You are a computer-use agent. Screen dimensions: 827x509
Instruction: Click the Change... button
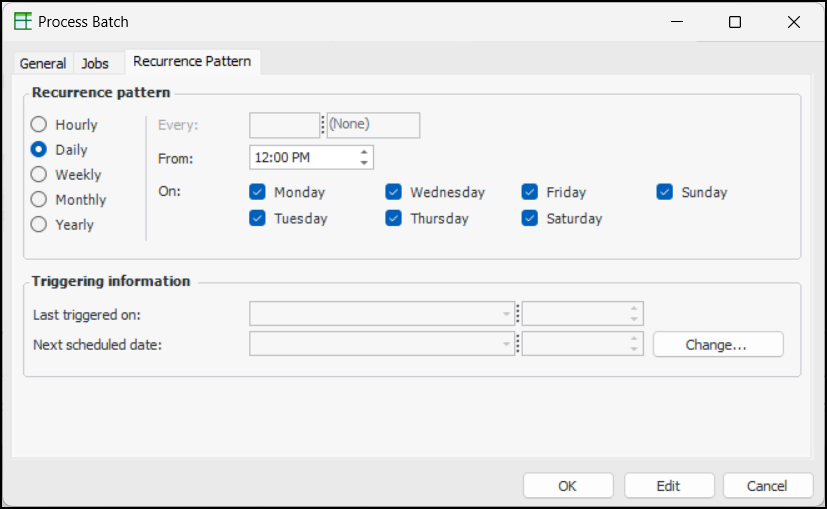point(717,344)
